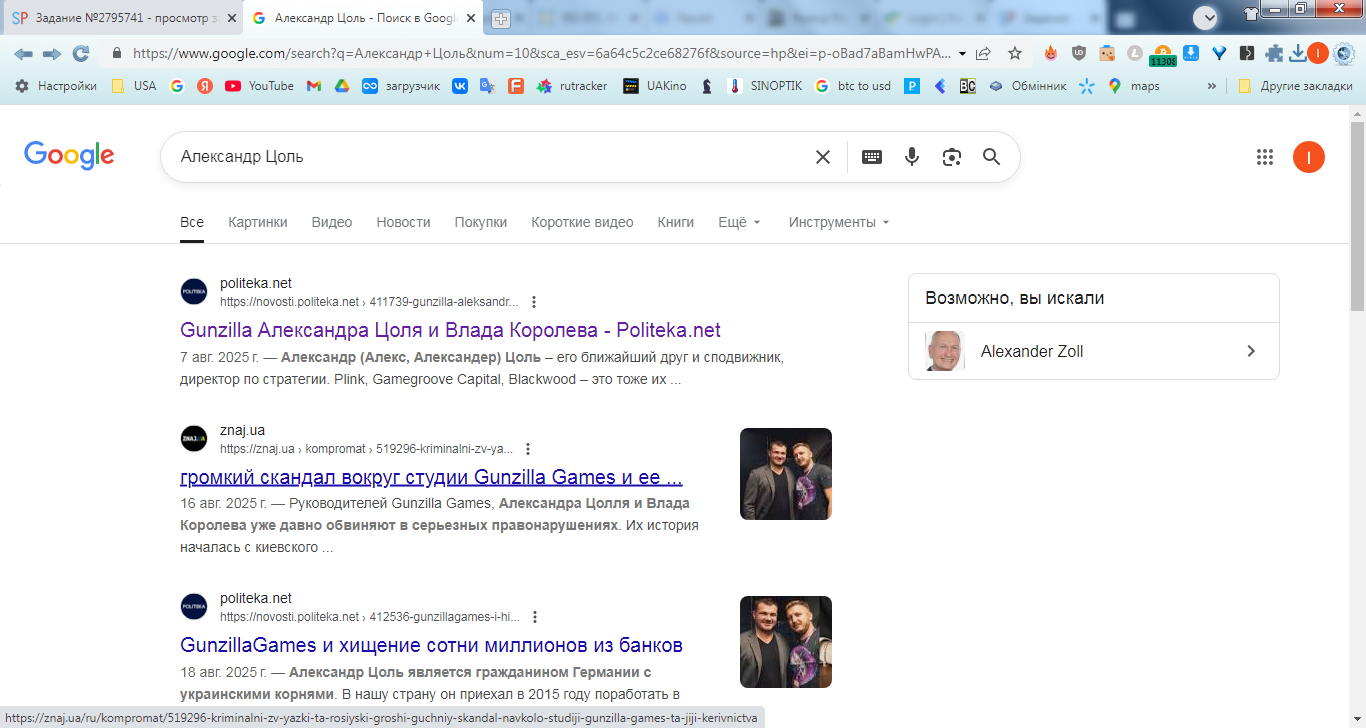Open the GunzillaGames и хищение сотни миллионов result

(431, 645)
